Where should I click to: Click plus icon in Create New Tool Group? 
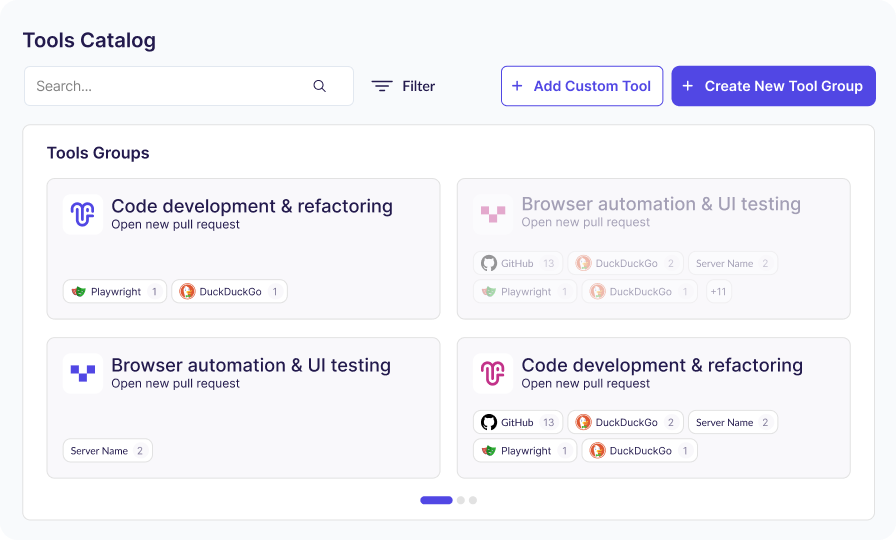coord(687,86)
